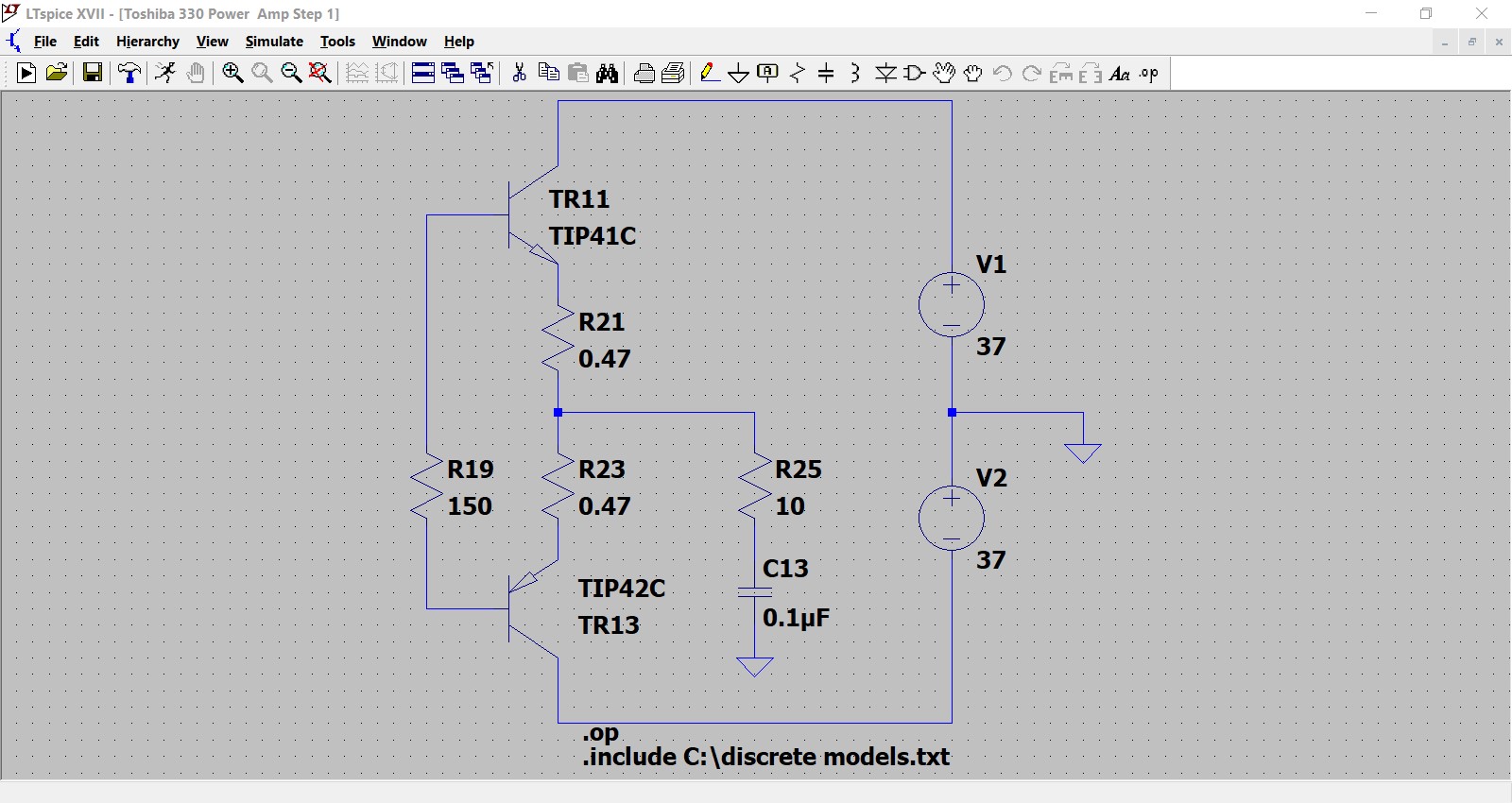Select the plain magnifier pan tool
The width and height of the screenshot is (1512, 803).
[262, 73]
